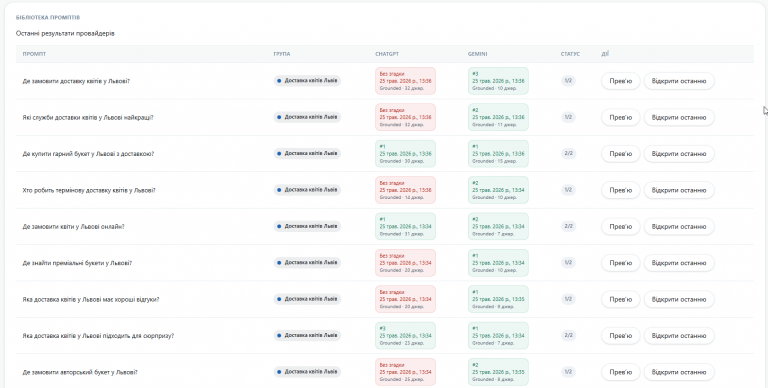Click ChatGPT 'Без згадки' card for 'має хороші відгуки'
The image size is (768, 388).
[x=405, y=299]
